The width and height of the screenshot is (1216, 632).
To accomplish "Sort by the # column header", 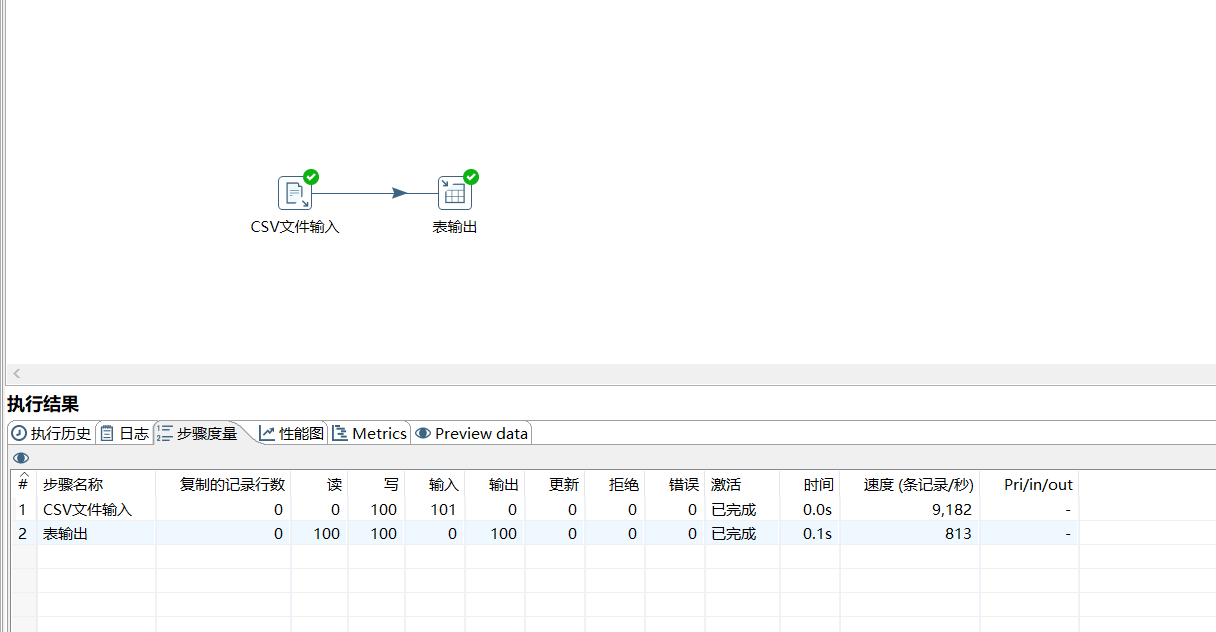I will (x=23, y=484).
